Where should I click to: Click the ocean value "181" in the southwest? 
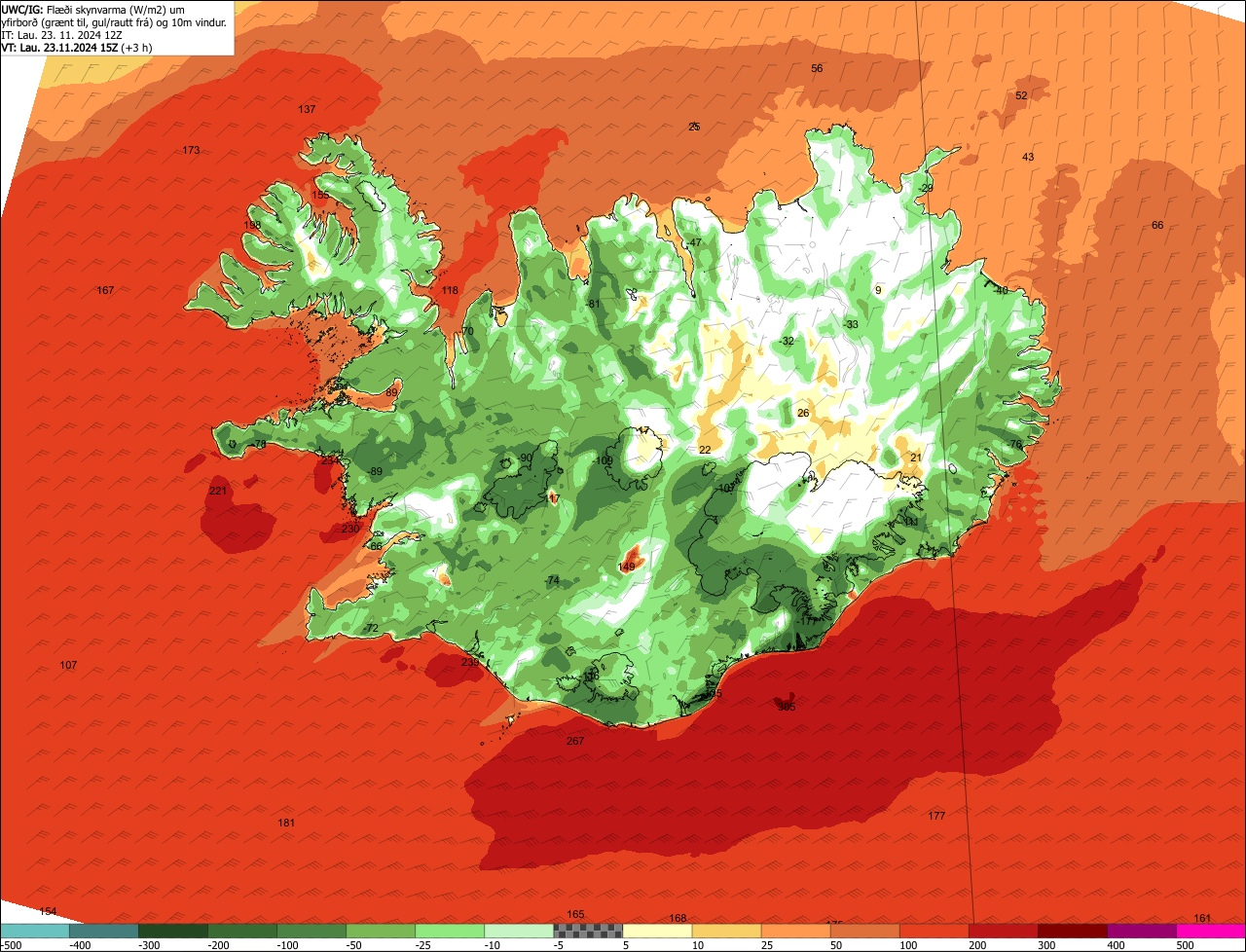click(x=286, y=823)
